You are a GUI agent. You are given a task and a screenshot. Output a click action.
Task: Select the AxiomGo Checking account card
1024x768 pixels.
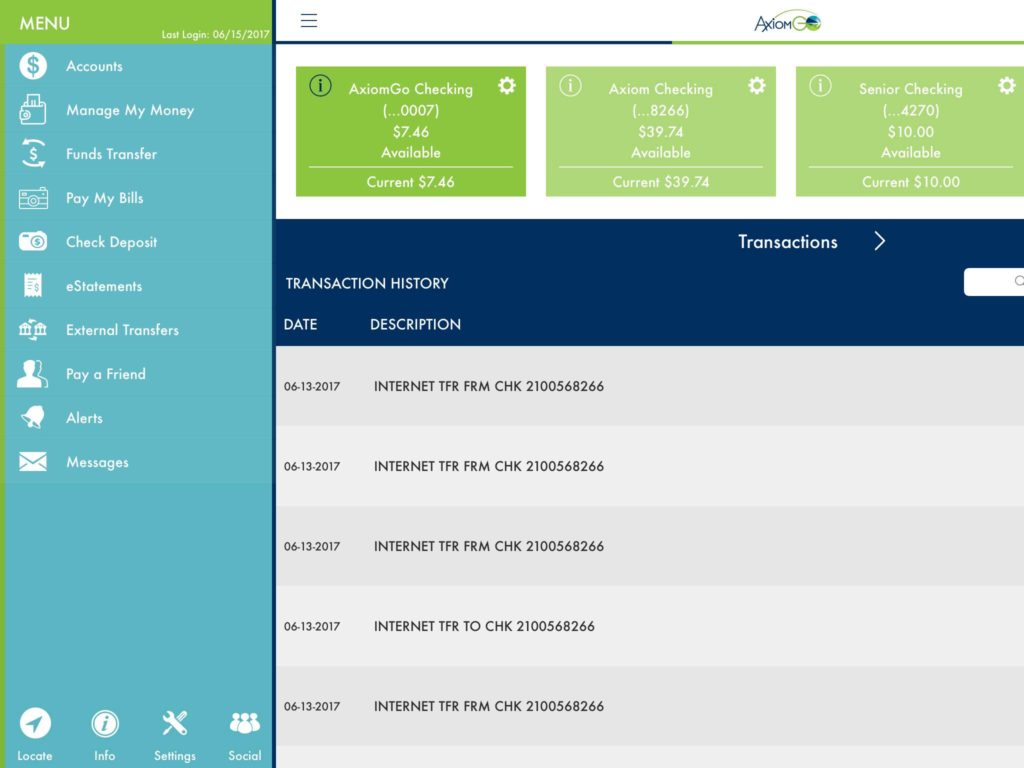click(411, 131)
